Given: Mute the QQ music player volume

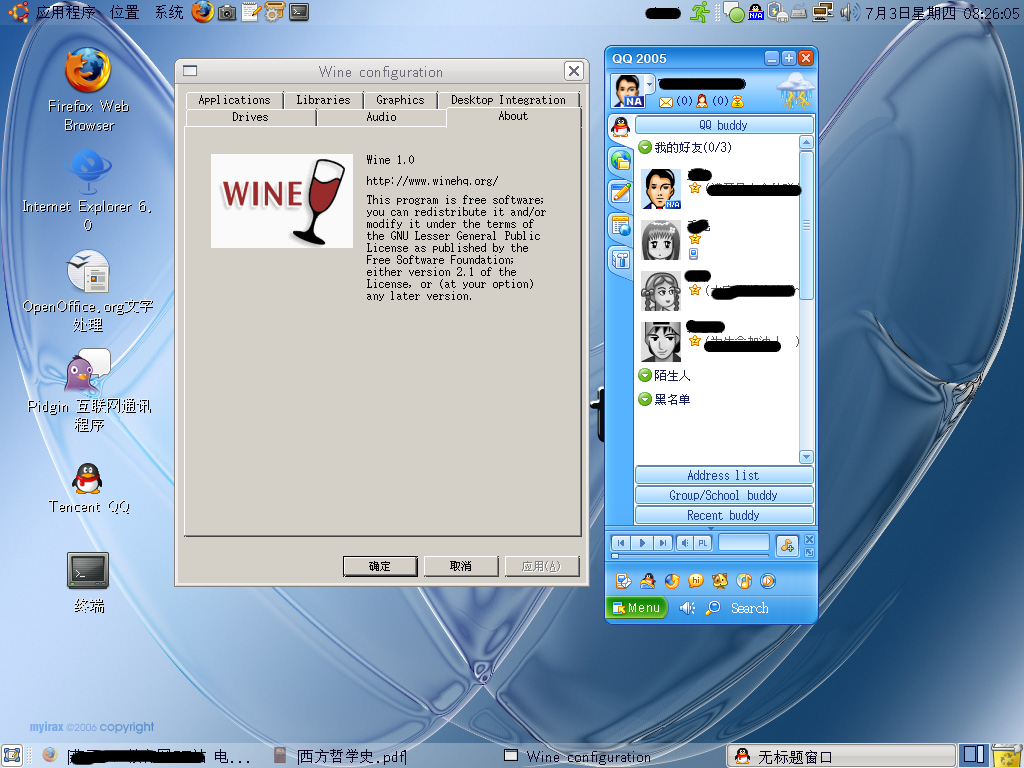Looking at the screenshot, I should click(684, 543).
